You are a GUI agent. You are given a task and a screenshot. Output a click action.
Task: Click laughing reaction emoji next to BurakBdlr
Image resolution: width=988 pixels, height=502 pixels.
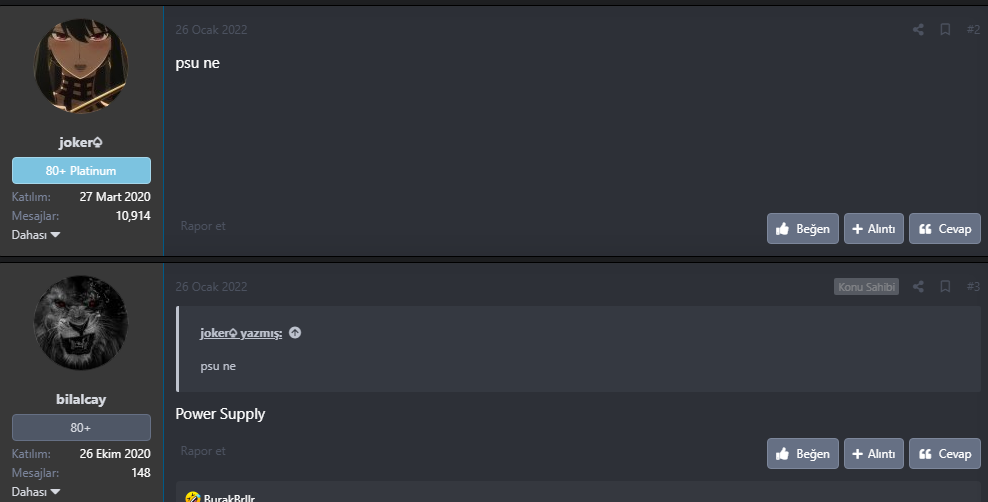pos(193,496)
